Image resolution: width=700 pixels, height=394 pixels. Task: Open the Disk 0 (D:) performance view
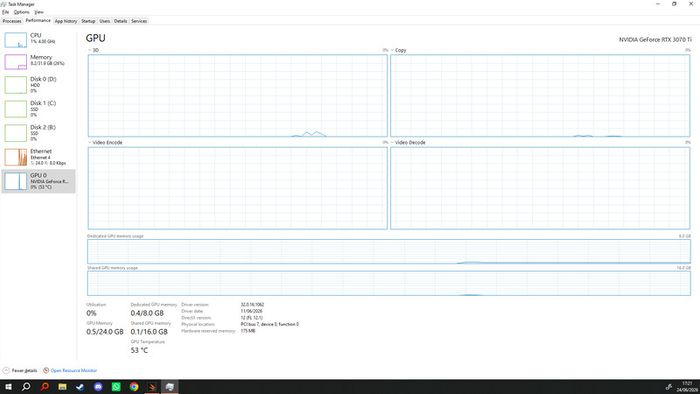(38, 85)
